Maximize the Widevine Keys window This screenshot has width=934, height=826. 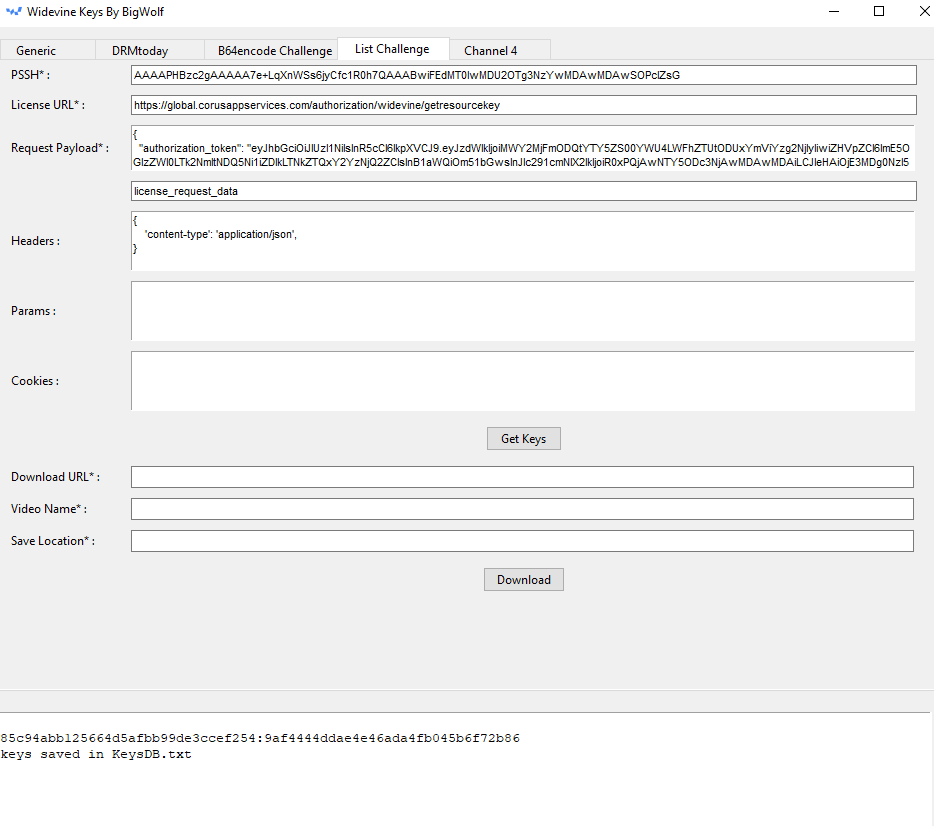pos(879,11)
